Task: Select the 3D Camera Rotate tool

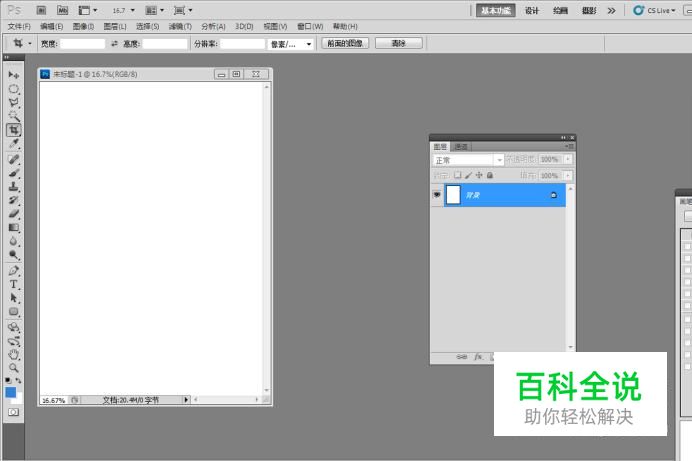Action: (14, 341)
